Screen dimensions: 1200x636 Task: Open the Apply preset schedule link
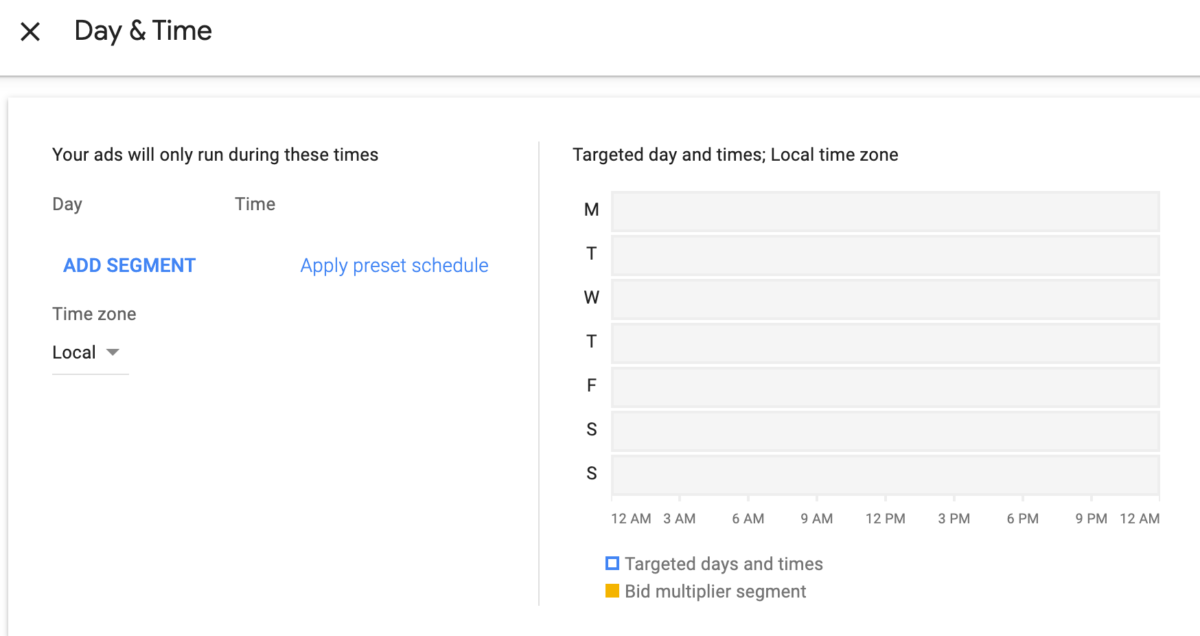pyautogui.click(x=394, y=265)
